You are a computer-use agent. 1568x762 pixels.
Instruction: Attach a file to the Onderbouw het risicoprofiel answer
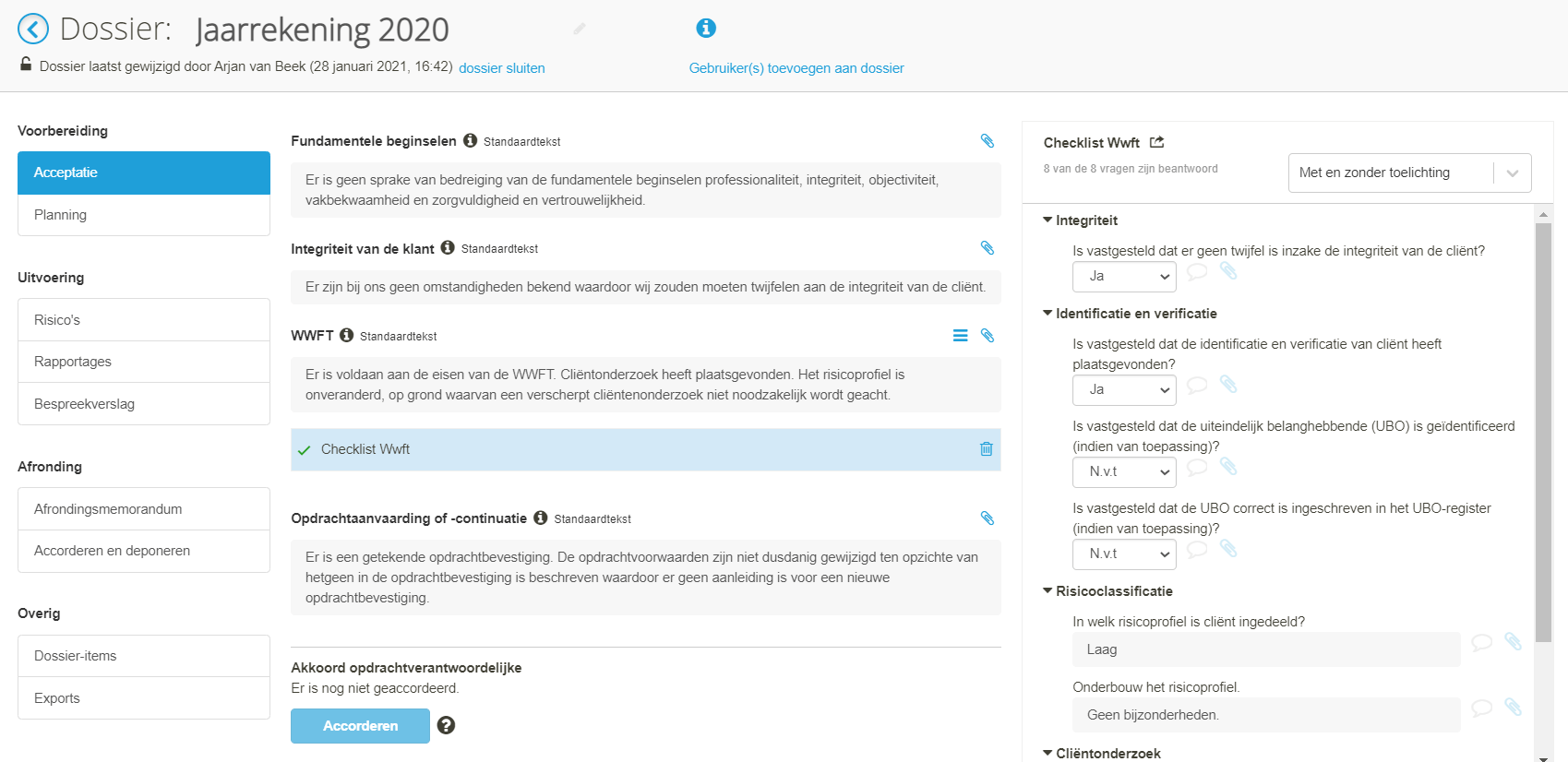pos(1514,707)
